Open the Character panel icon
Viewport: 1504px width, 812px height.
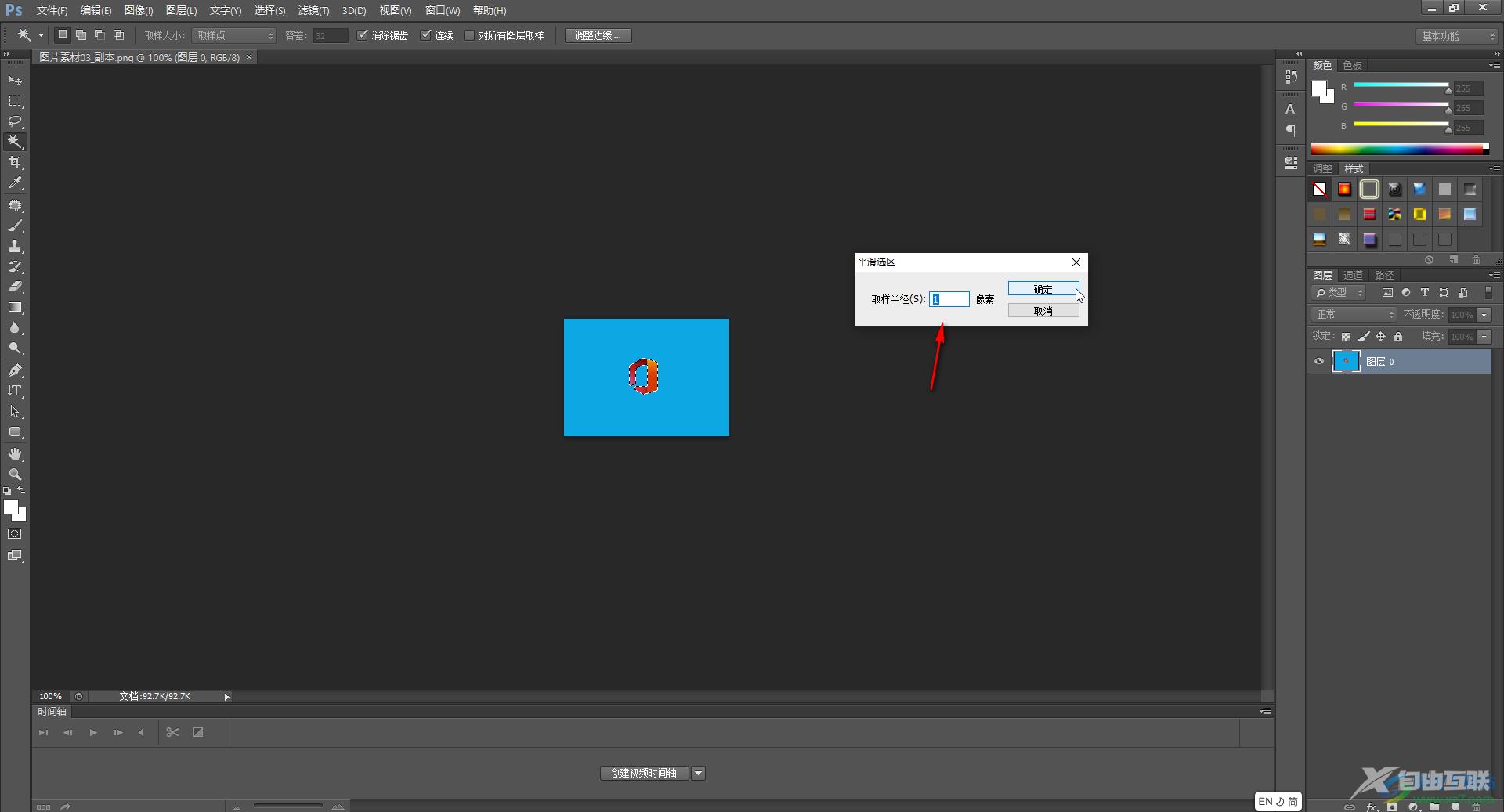1291,110
